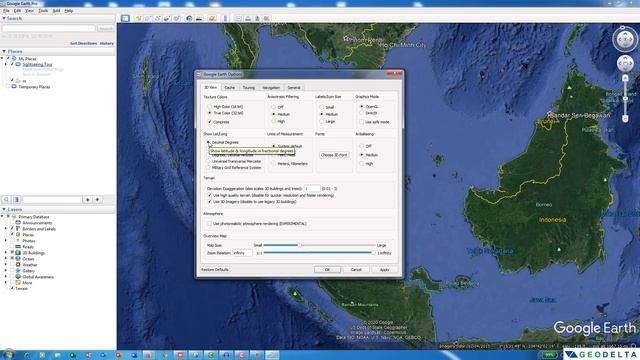Select the Ruler tool in toolbar
The width and height of the screenshot is (640, 360).
tap(225, 18)
